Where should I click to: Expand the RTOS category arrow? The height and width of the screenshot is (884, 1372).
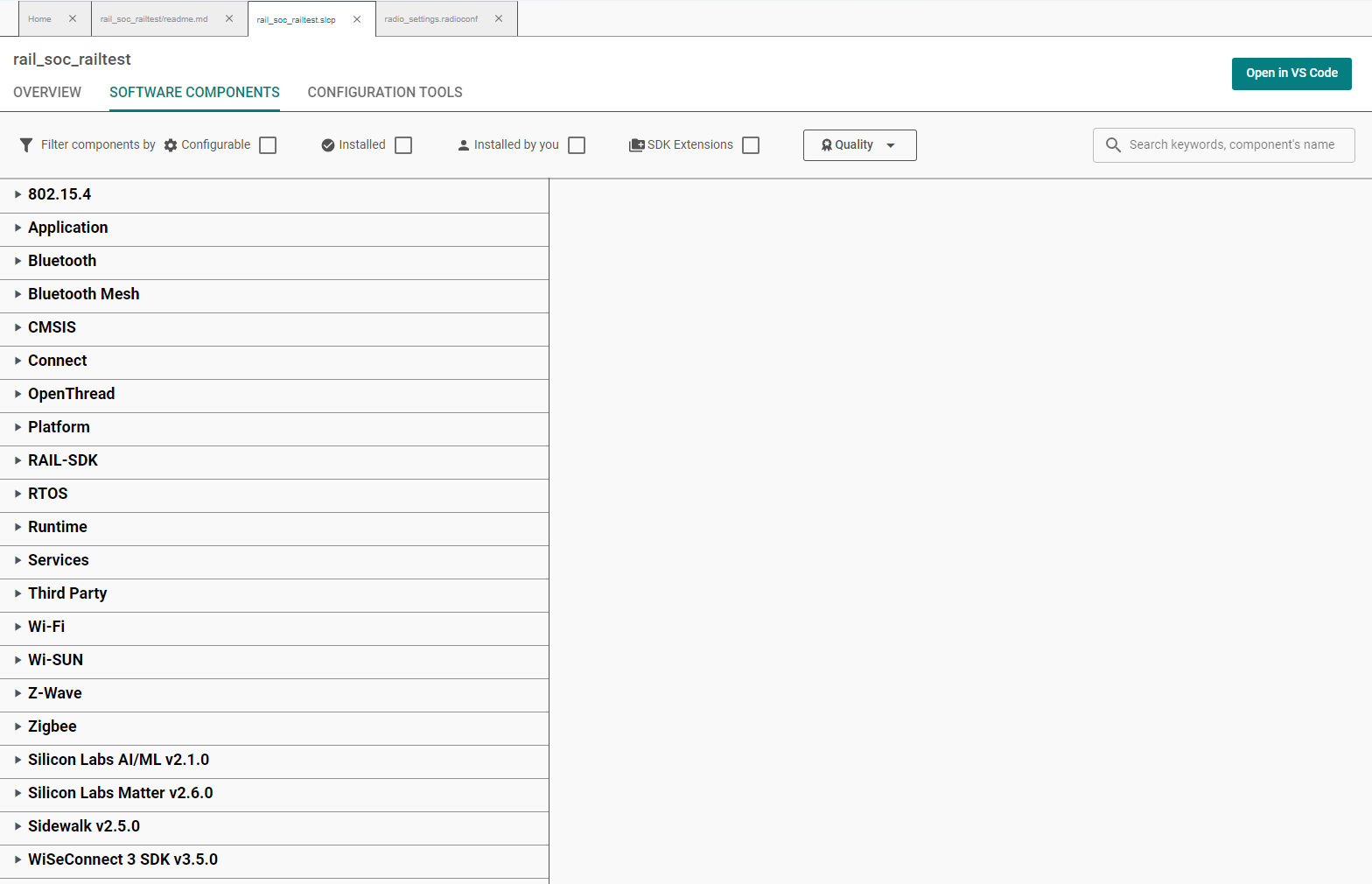[17, 494]
